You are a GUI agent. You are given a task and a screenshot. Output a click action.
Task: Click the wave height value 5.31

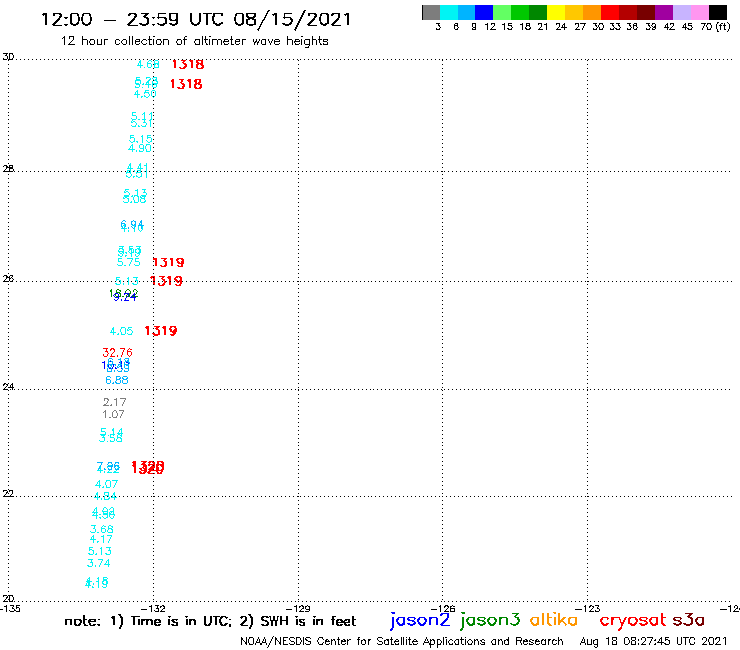[141, 123]
